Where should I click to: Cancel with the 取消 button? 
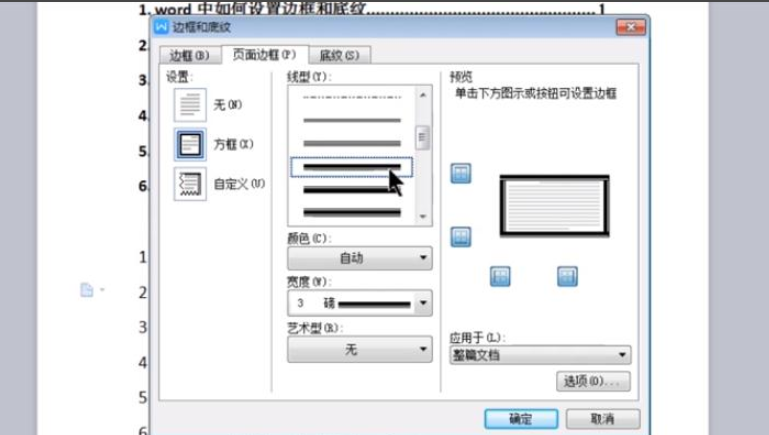click(x=603, y=419)
